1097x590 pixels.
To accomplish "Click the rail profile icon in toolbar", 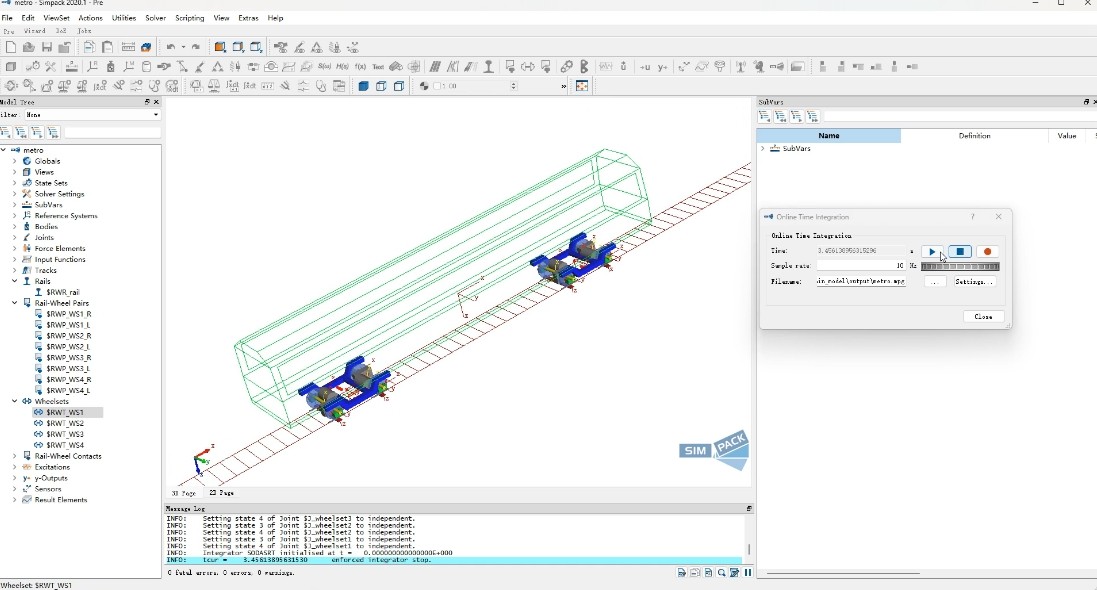I will pyautogui.click(x=488, y=66).
